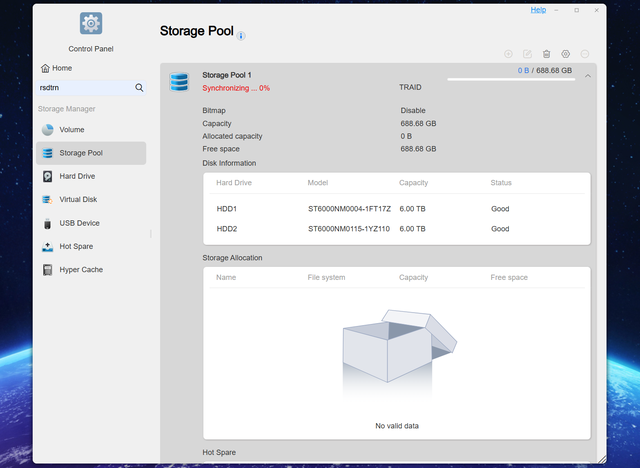Open the Virtual Disk section
Image resolution: width=640 pixels, height=468 pixels.
point(91,200)
